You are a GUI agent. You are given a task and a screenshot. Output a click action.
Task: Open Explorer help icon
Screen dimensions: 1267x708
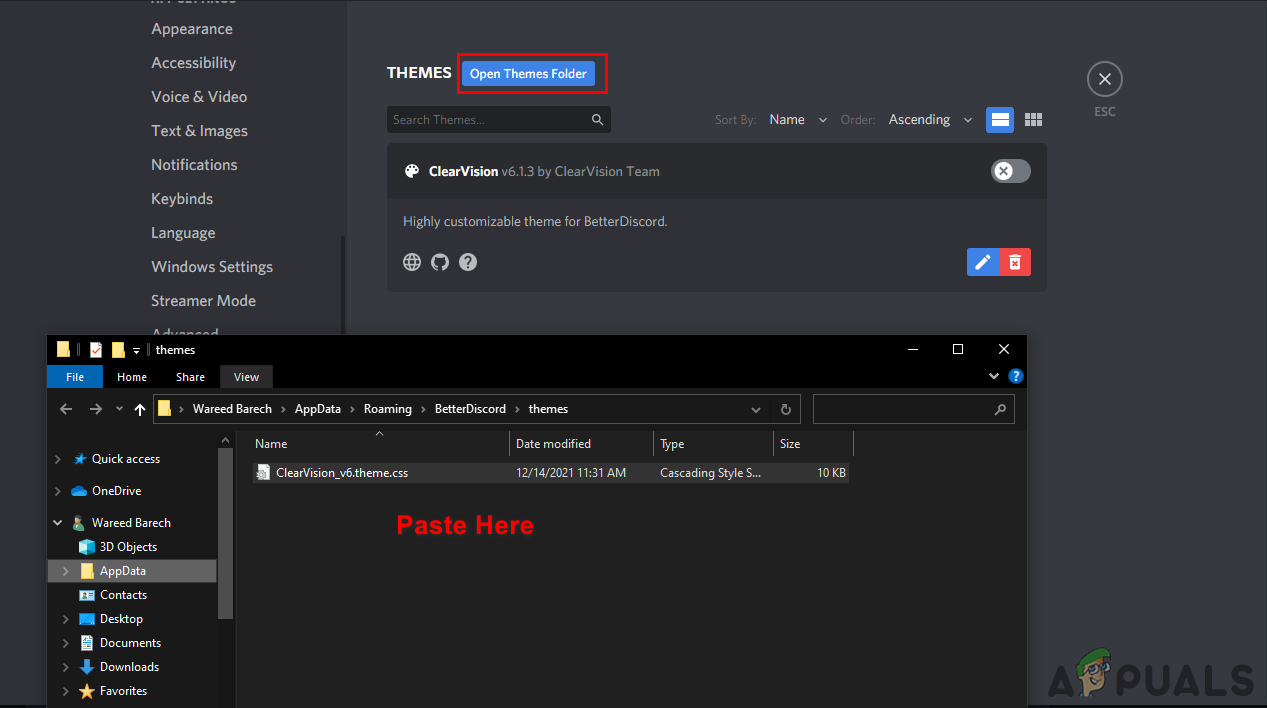point(1016,377)
